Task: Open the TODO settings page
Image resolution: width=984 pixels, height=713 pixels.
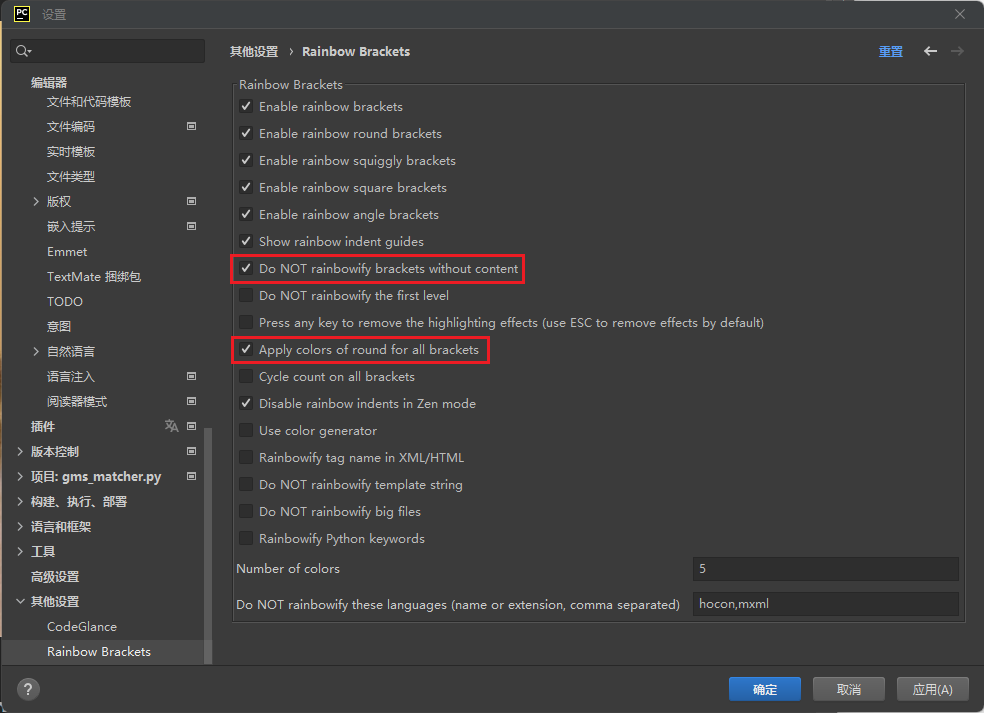Action: [x=65, y=302]
